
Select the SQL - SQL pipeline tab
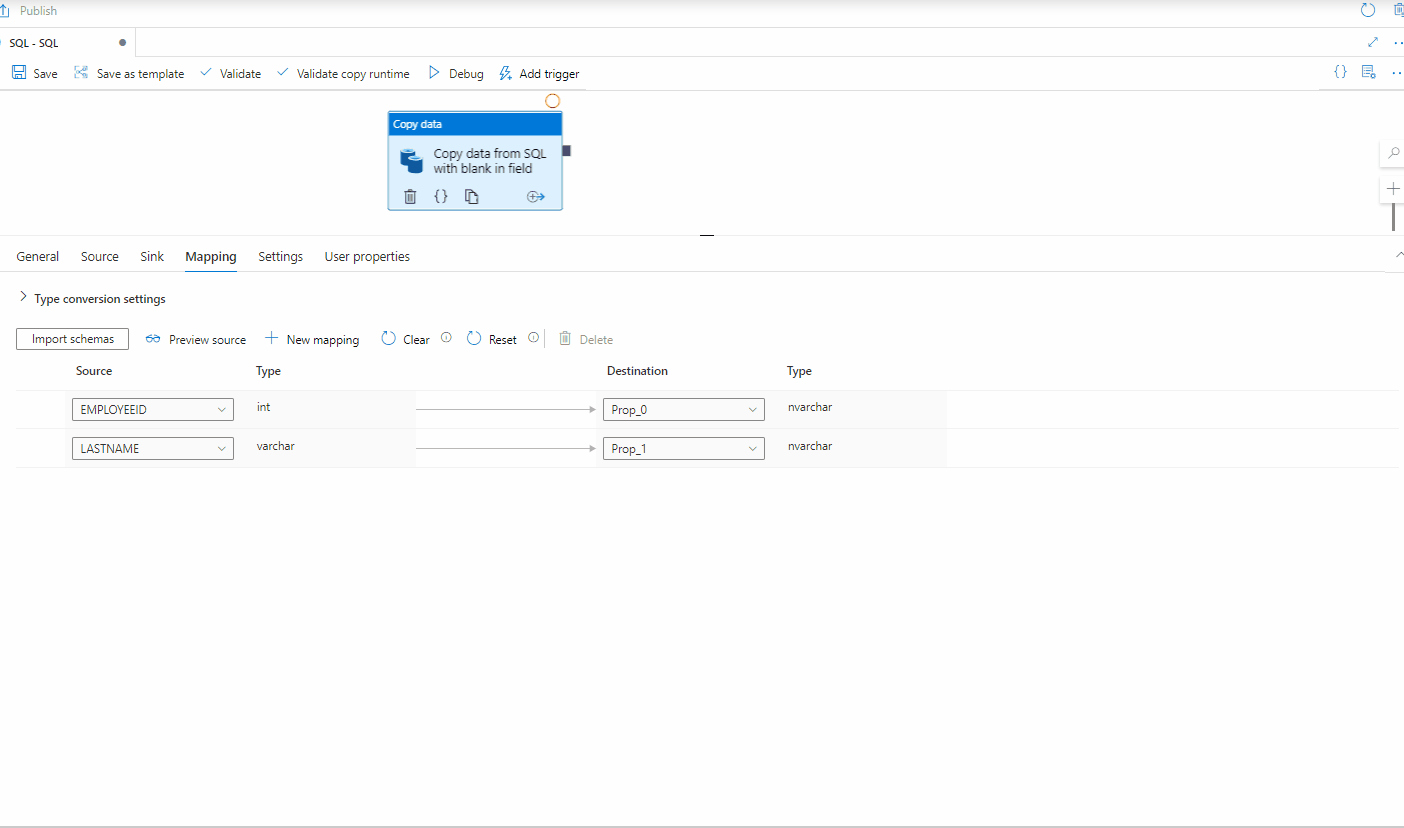[x=34, y=43]
